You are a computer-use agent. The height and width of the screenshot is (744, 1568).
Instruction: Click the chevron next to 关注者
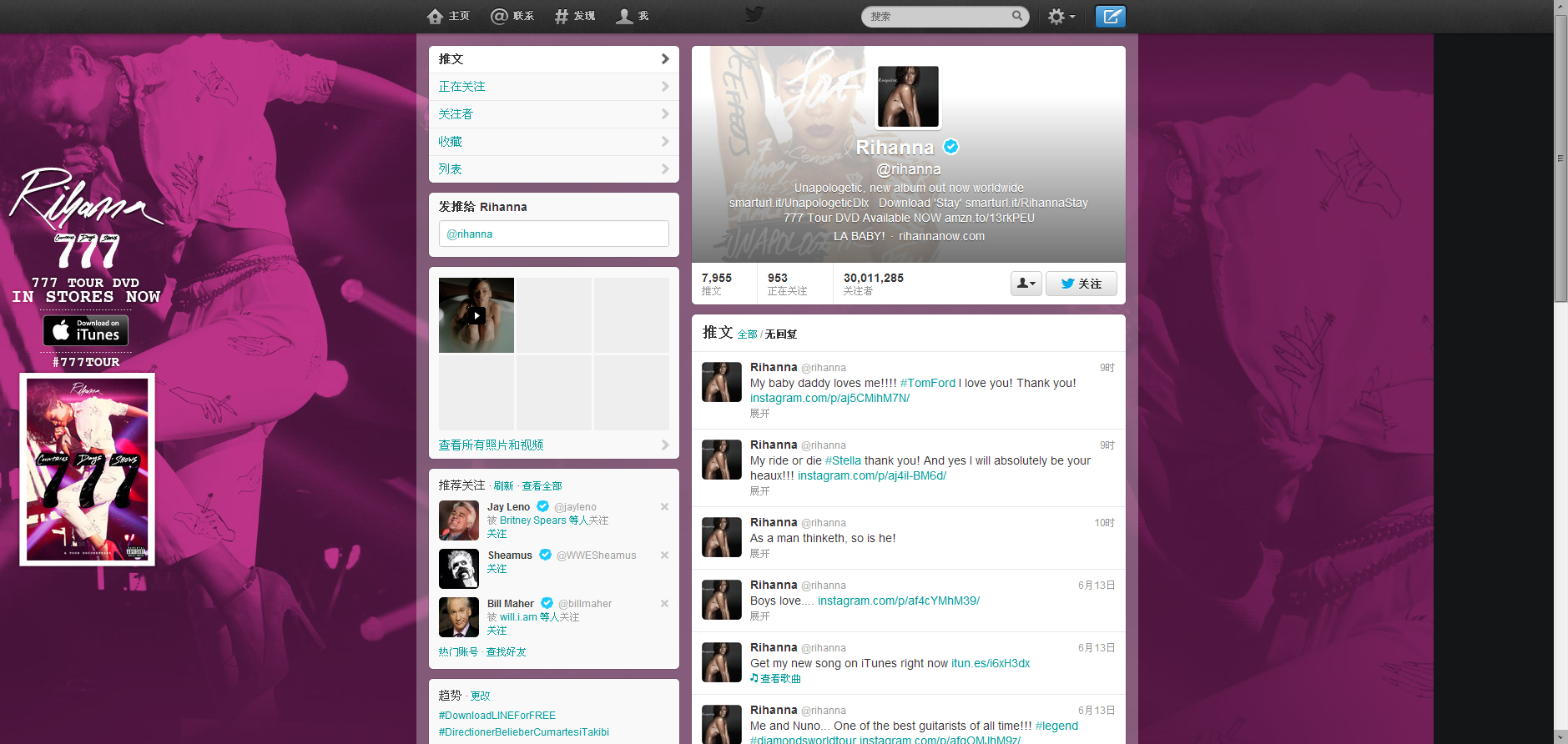click(x=665, y=114)
